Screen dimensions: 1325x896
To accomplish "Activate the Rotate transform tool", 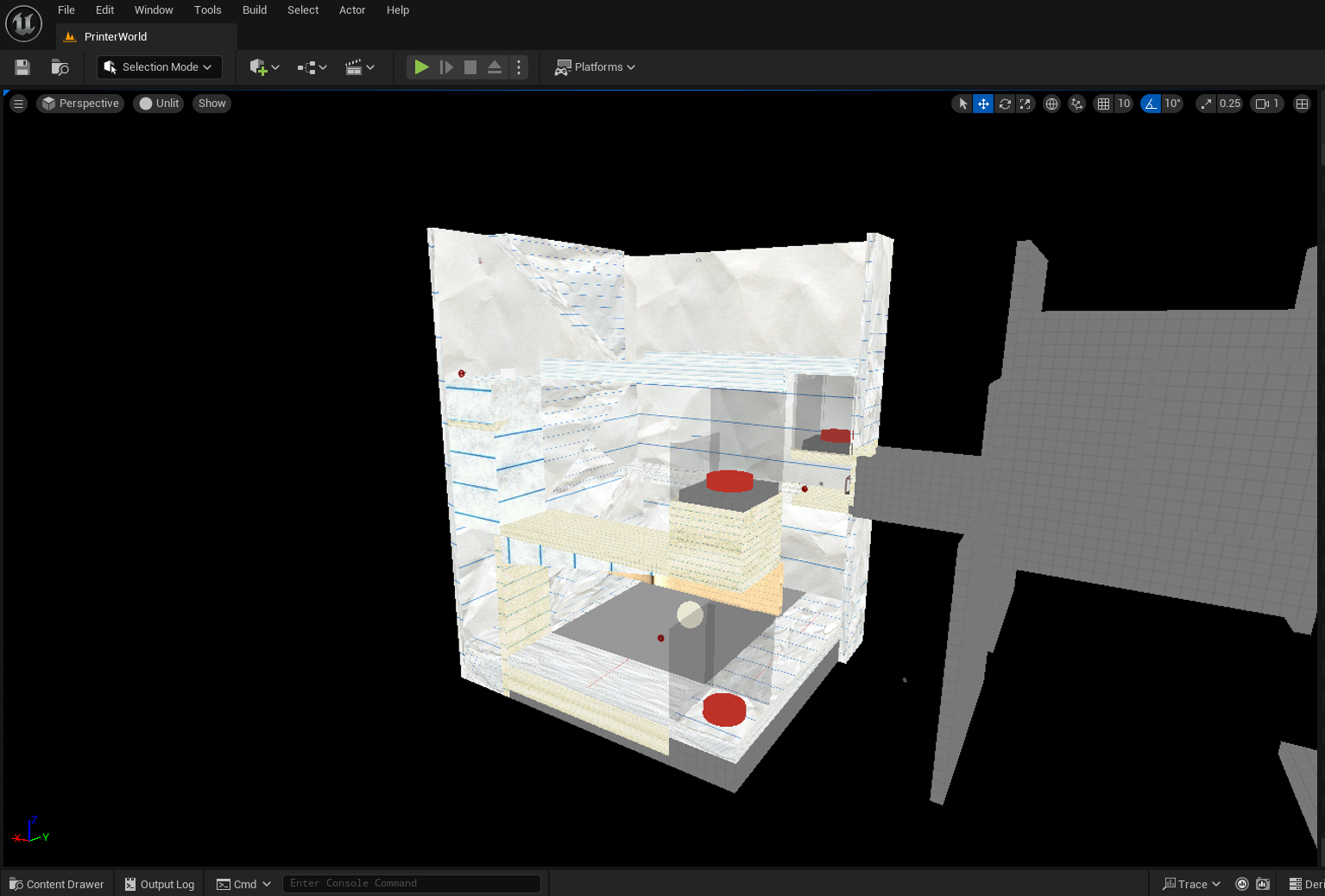I will pyautogui.click(x=1005, y=103).
